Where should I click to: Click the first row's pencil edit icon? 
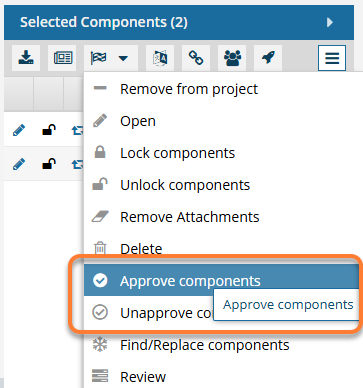coord(19,130)
